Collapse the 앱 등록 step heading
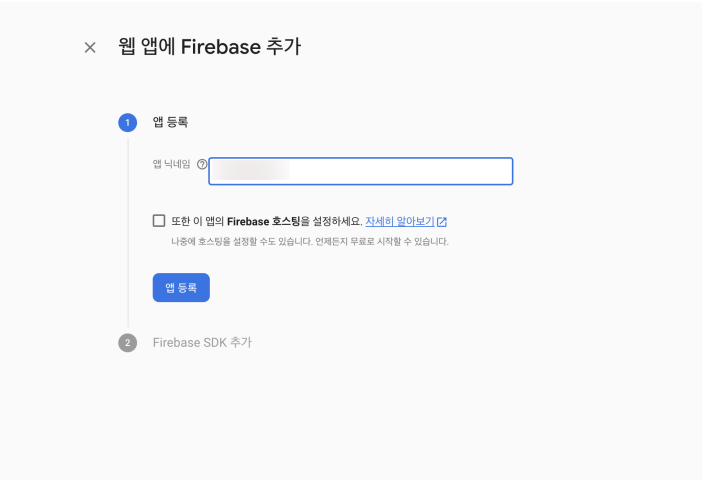Viewport: 710px width, 490px height. 170,122
